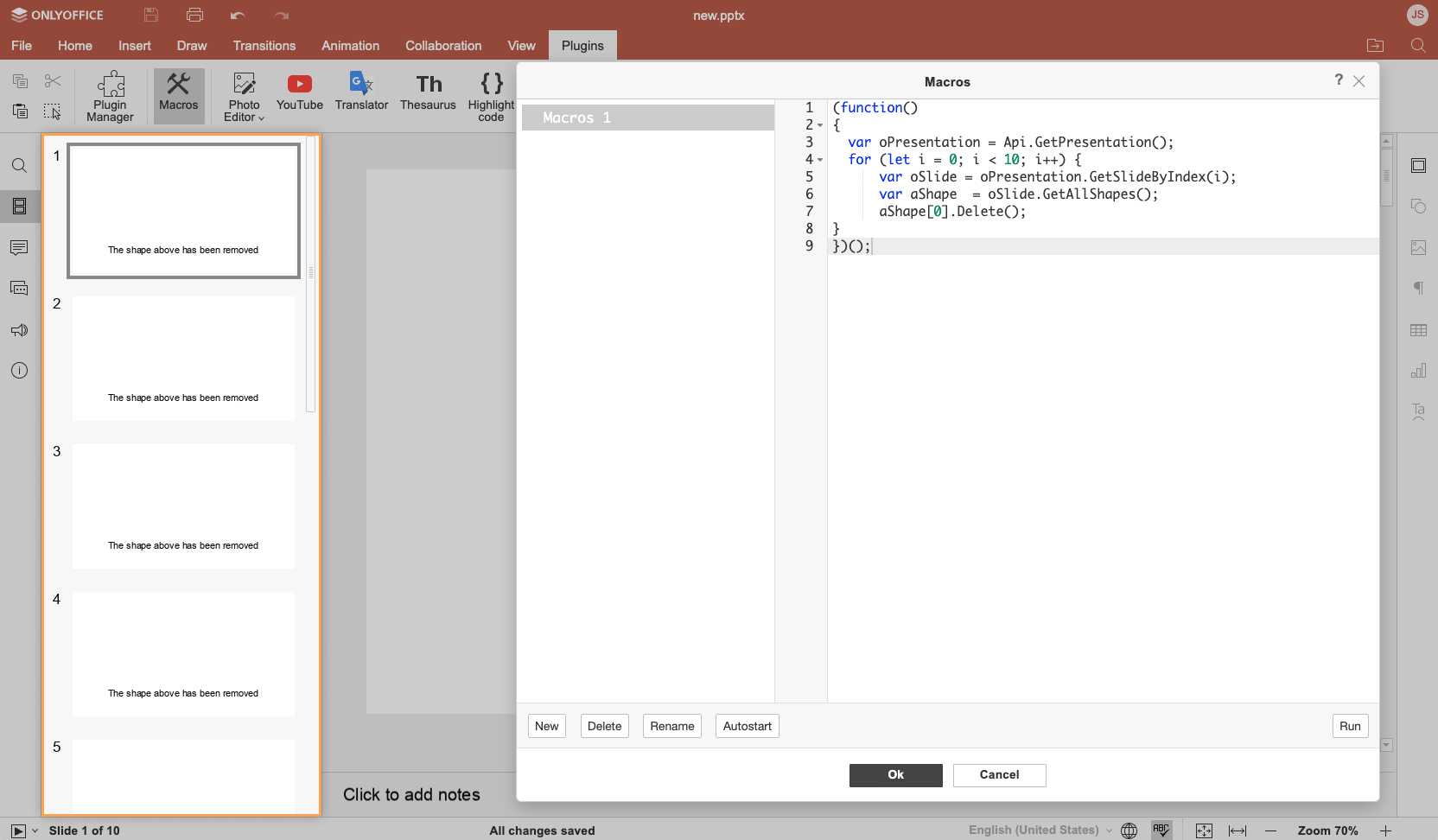Toggle the Slides panel icon in left sidebar
The image size is (1438, 840).
pos(20,206)
